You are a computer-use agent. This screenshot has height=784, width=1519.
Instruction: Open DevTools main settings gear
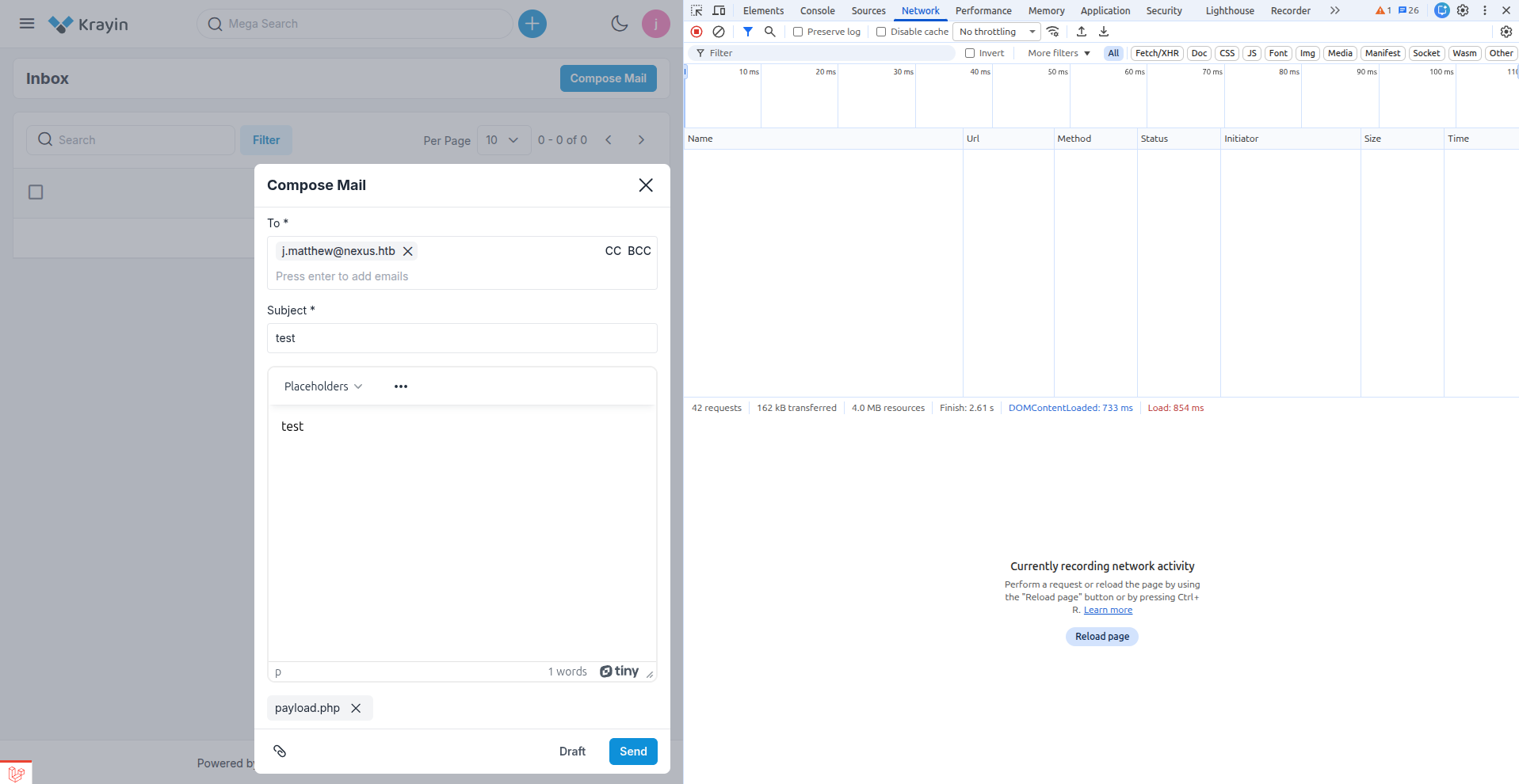(1463, 10)
